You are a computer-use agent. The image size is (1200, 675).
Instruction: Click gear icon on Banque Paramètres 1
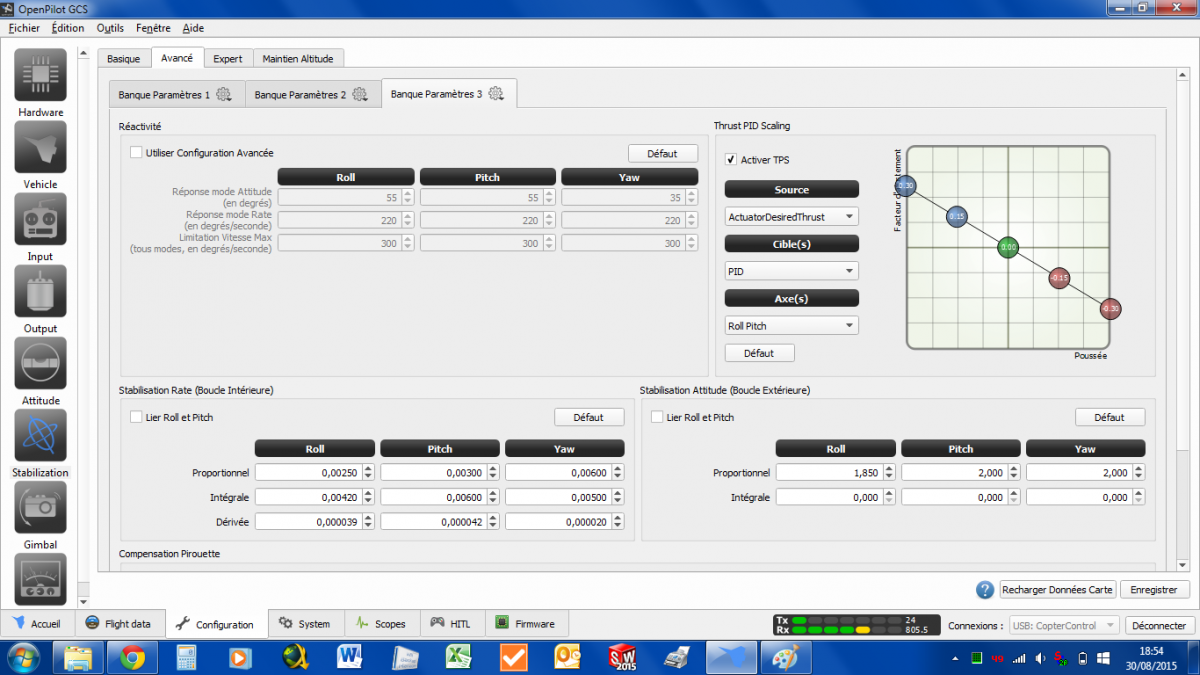224,94
